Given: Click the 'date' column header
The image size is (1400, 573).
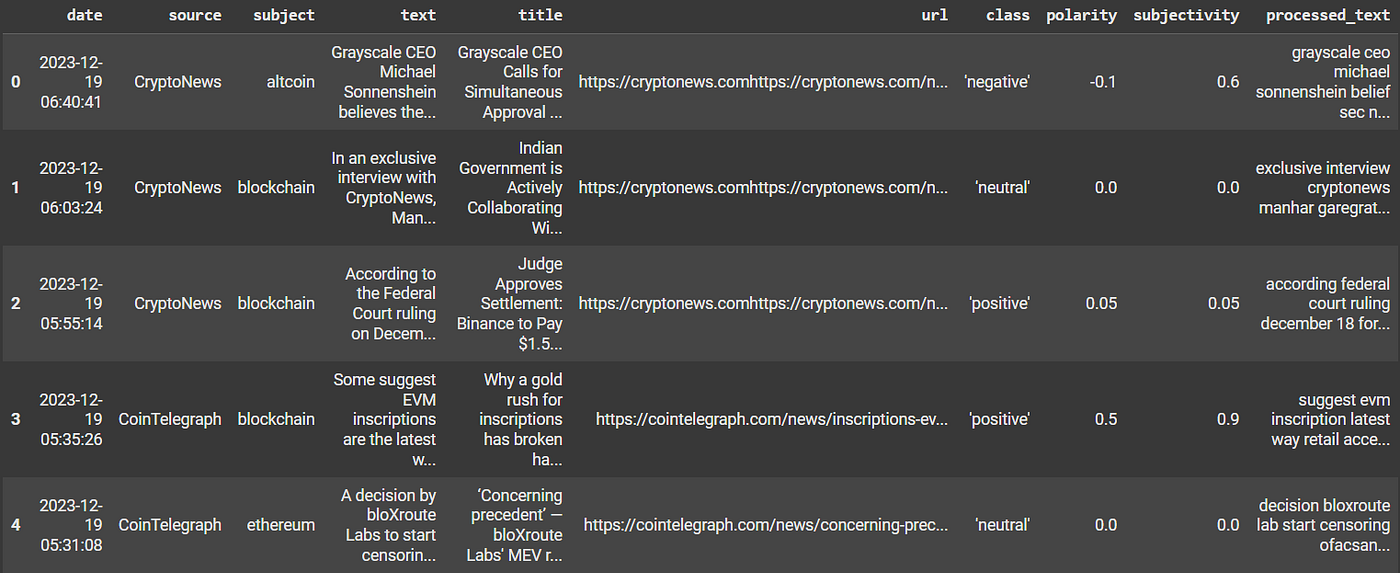Looking at the screenshot, I should coord(84,15).
